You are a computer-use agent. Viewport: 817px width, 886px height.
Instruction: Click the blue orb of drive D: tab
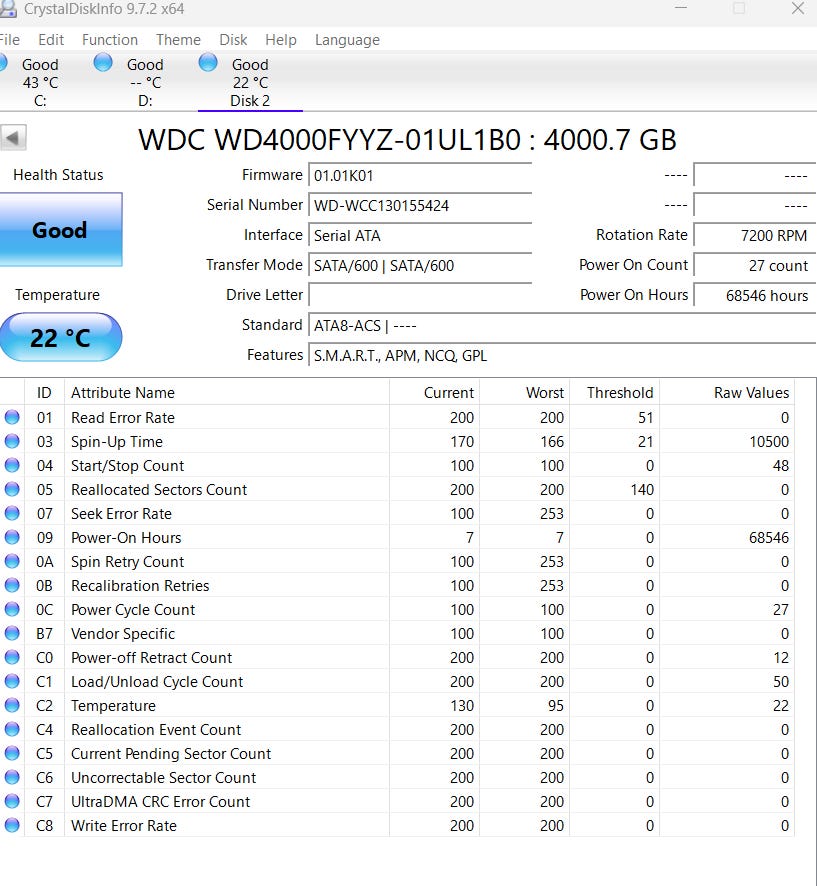(103, 63)
